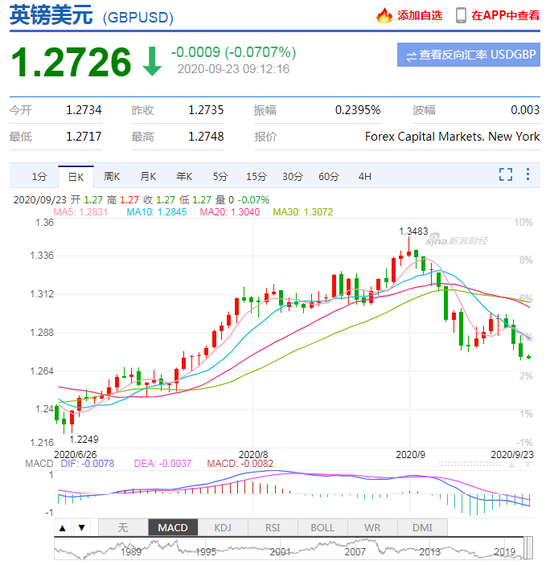The height and width of the screenshot is (565, 550).
Task: Click the phone icon for APP view
Action: 461,15
